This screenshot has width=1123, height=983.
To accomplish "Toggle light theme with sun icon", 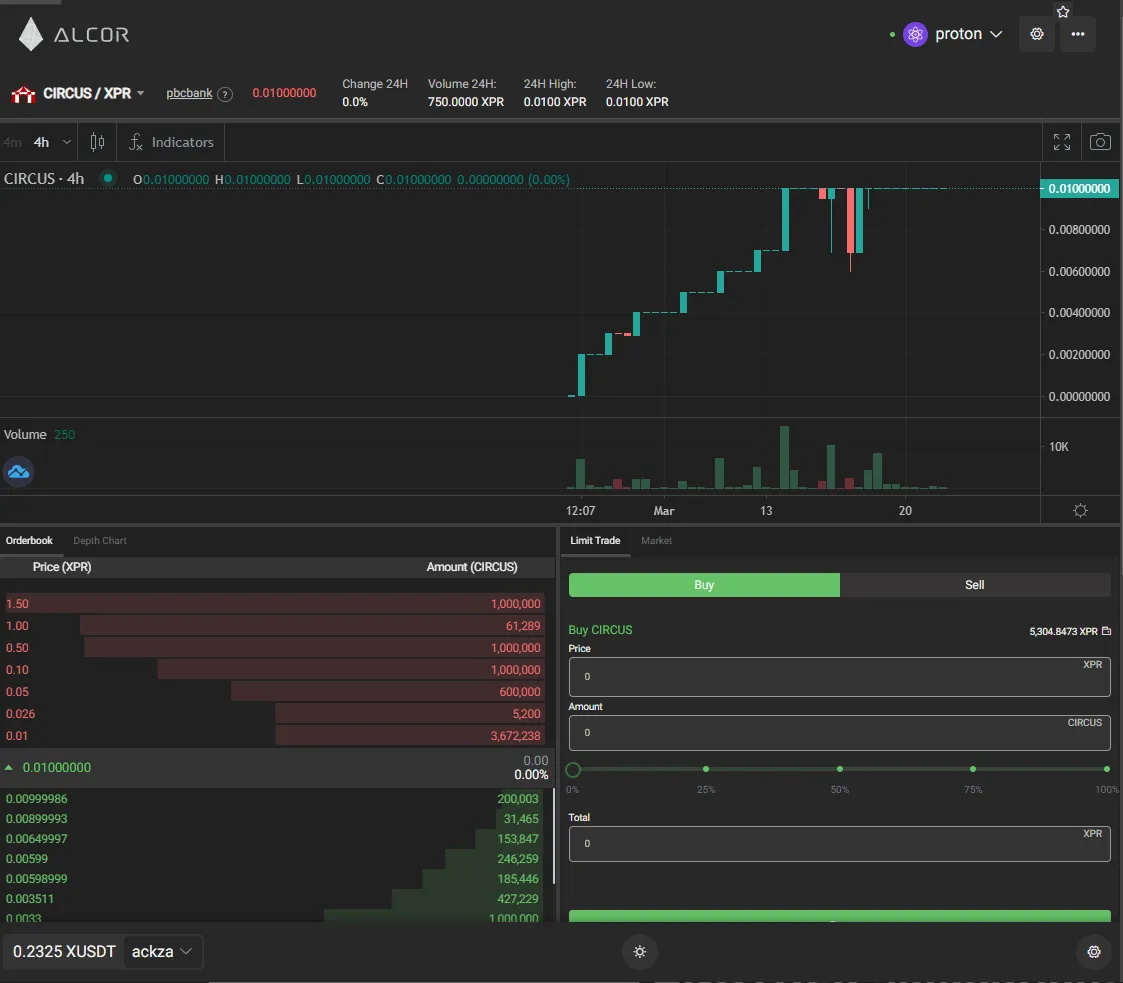I will [640, 951].
